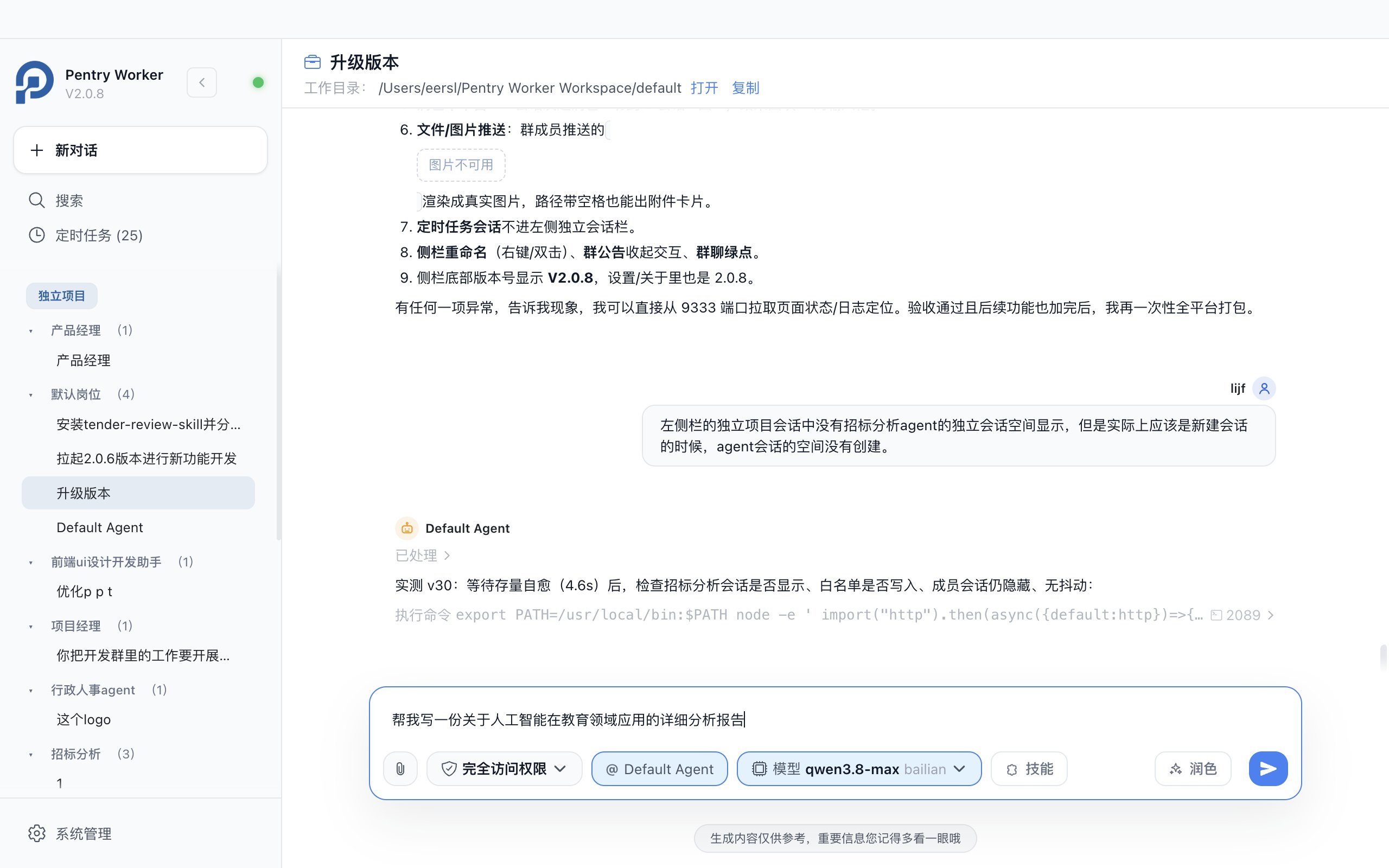Click the Default Agent robot avatar
This screenshot has width=1389, height=868.
point(407,528)
